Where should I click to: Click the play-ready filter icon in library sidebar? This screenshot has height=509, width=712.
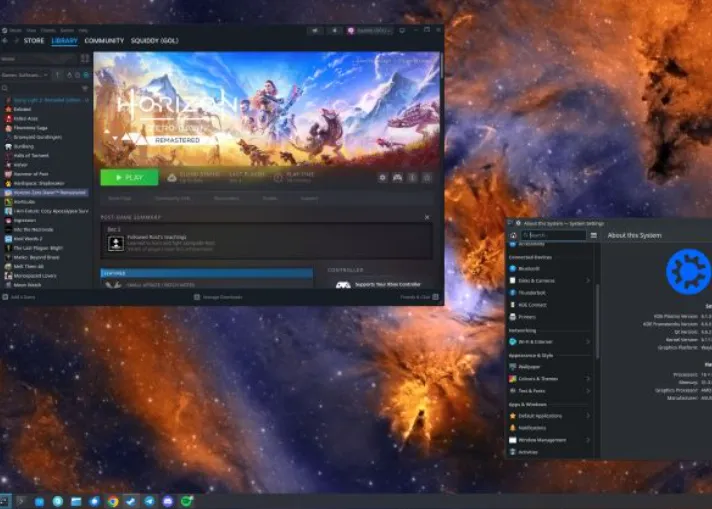[x=86, y=75]
